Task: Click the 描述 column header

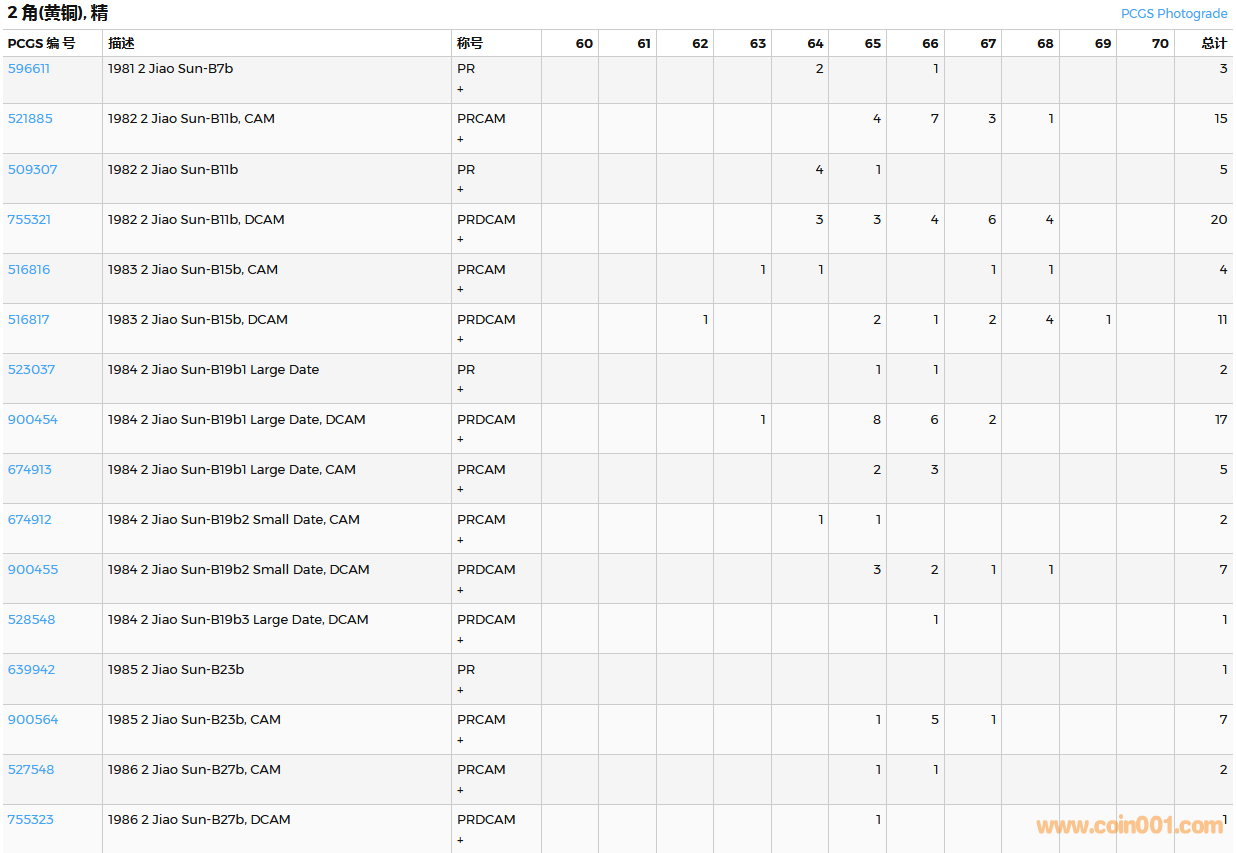Action: coord(121,44)
